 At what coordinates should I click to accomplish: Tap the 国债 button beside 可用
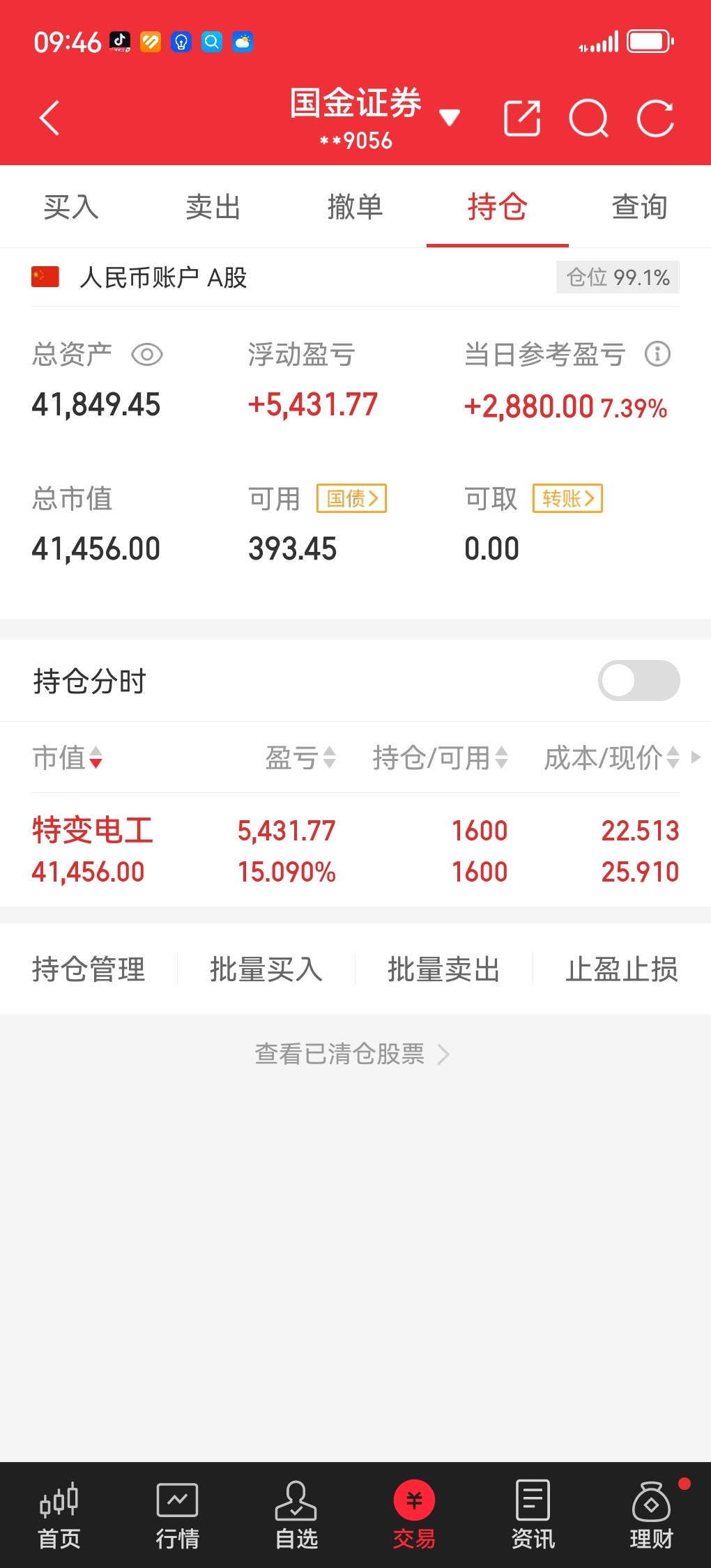pos(352,498)
